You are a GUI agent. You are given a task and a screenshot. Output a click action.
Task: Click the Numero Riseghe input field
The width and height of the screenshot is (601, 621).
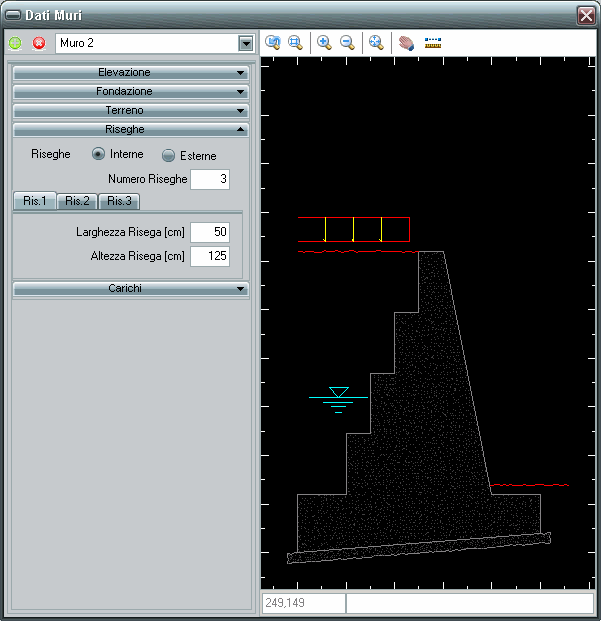click(210, 179)
